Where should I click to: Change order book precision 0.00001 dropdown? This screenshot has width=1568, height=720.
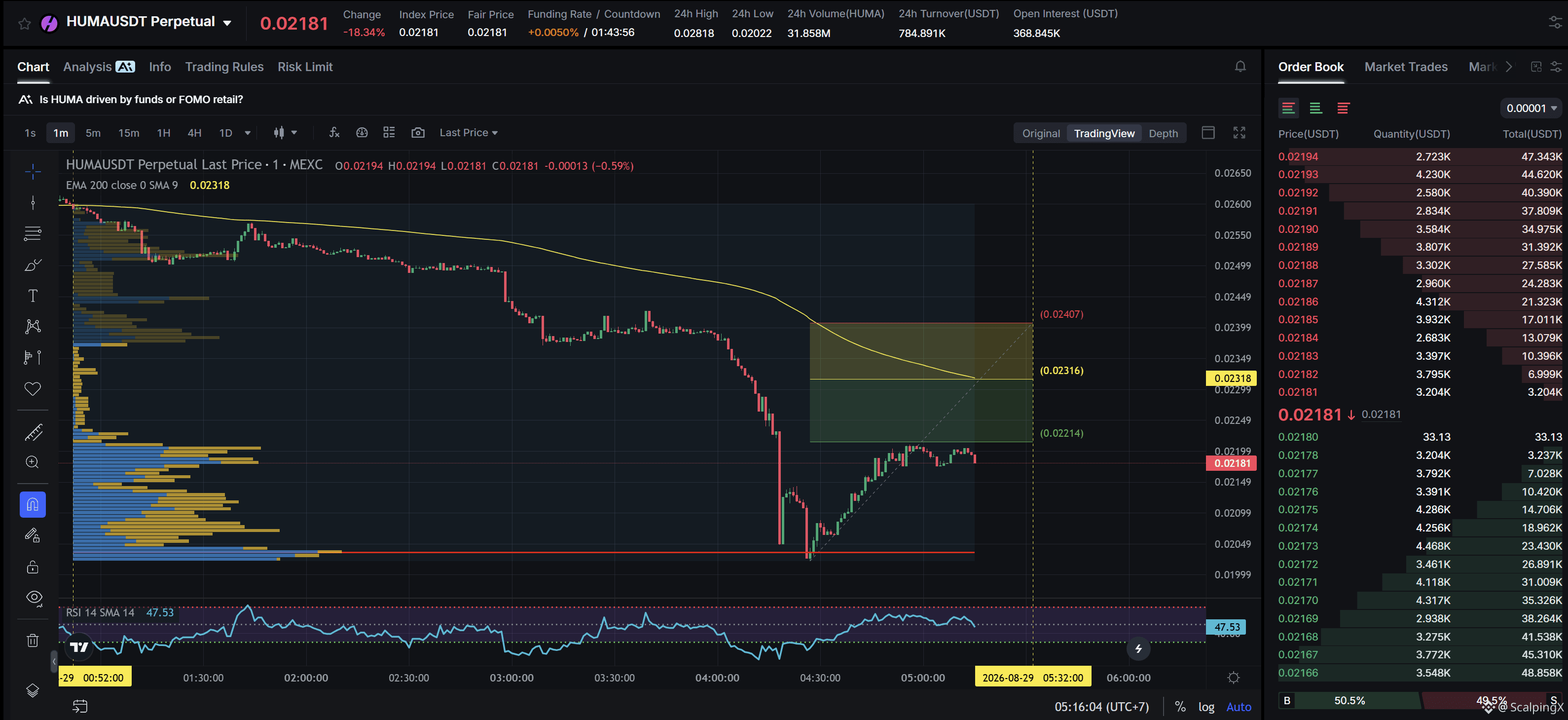(1531, 109)
